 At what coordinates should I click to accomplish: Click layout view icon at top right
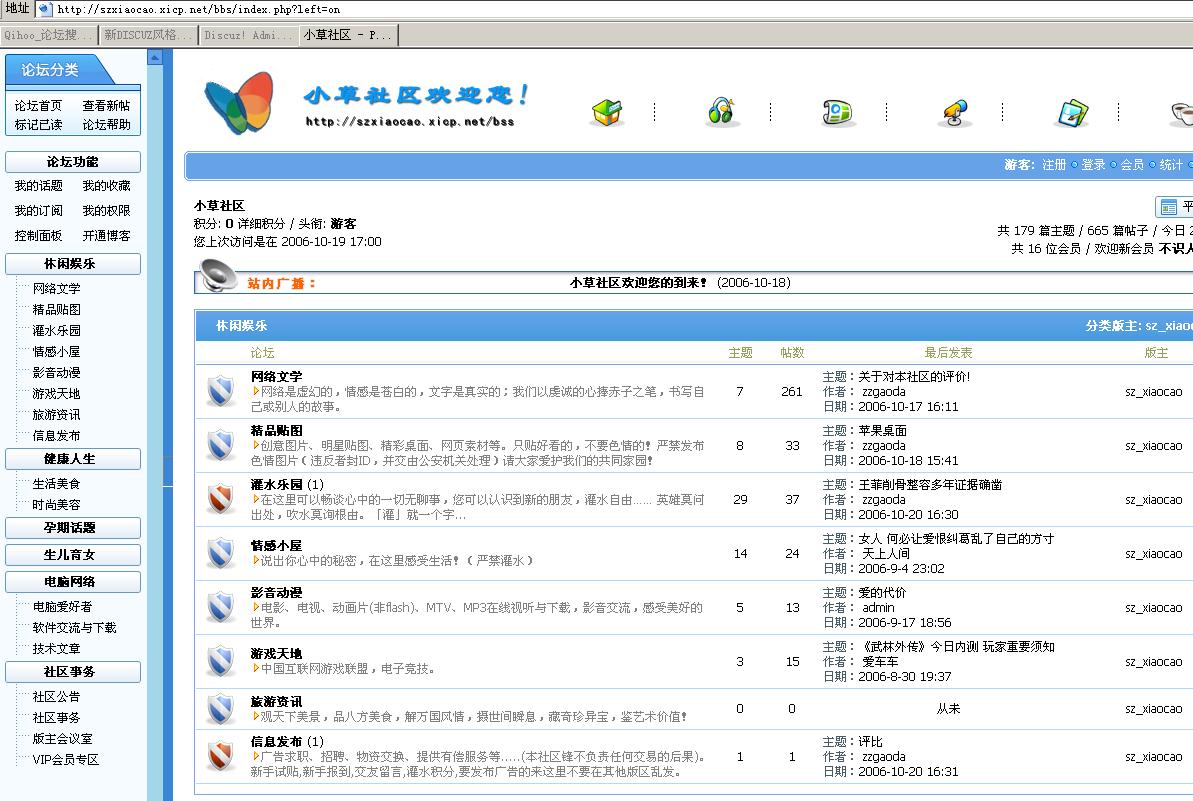coord(1169,207)
